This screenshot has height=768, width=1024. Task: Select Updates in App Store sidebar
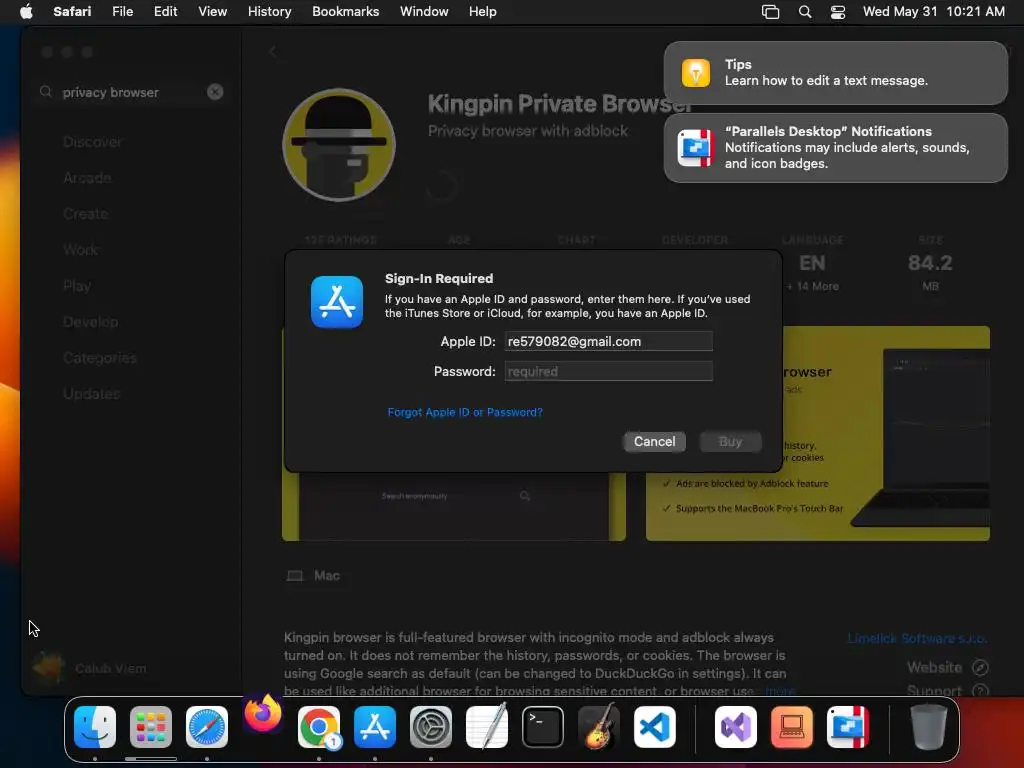point(91,394)
